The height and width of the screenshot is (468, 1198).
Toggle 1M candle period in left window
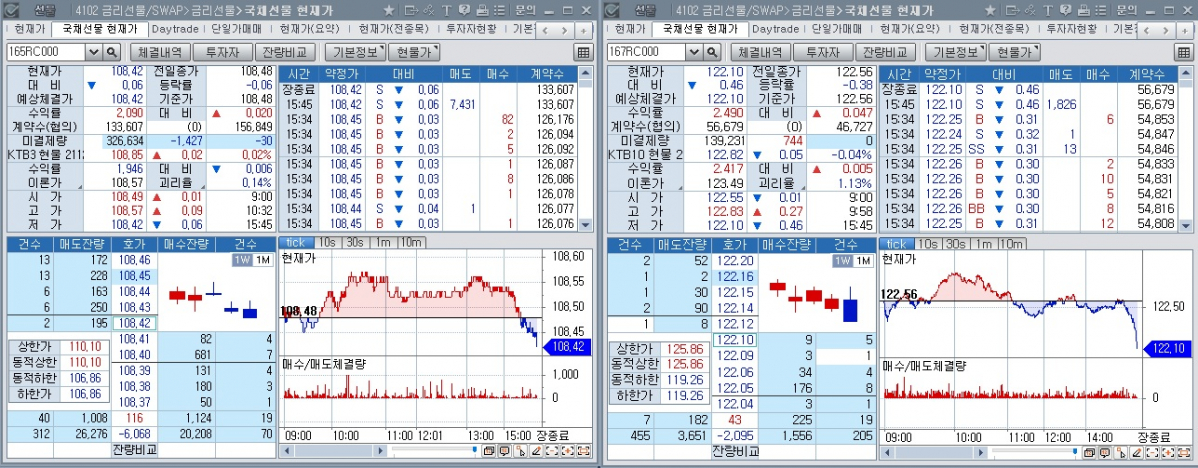tap(262, 260)
